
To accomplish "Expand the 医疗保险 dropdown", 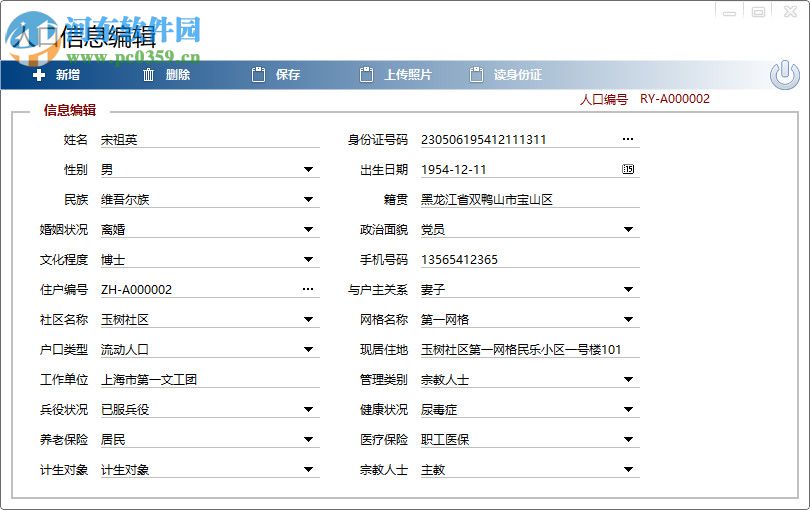I will (628, 439).
